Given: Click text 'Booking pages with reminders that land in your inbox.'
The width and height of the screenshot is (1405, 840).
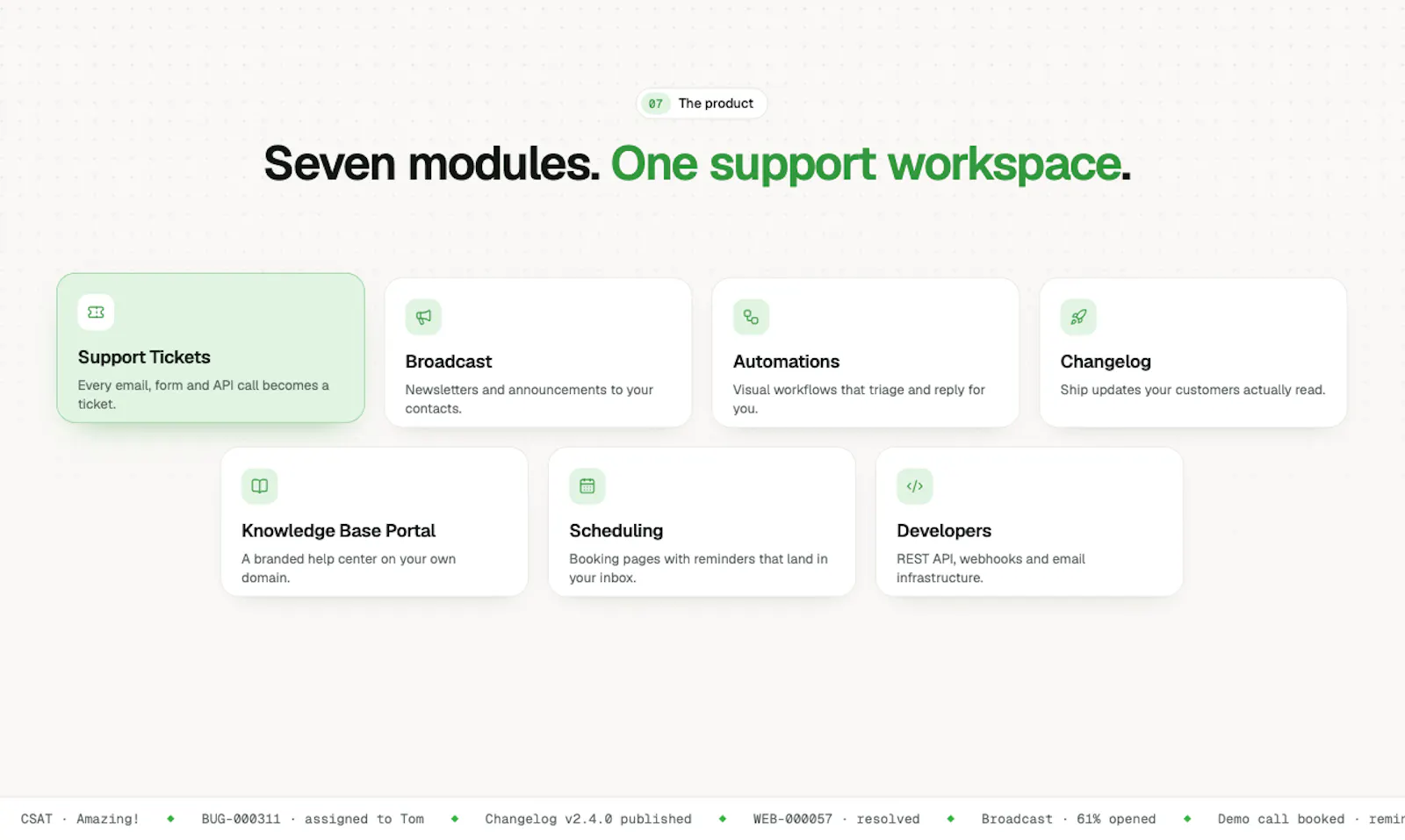Looking at the screenshot, I should tap(698, 569).
